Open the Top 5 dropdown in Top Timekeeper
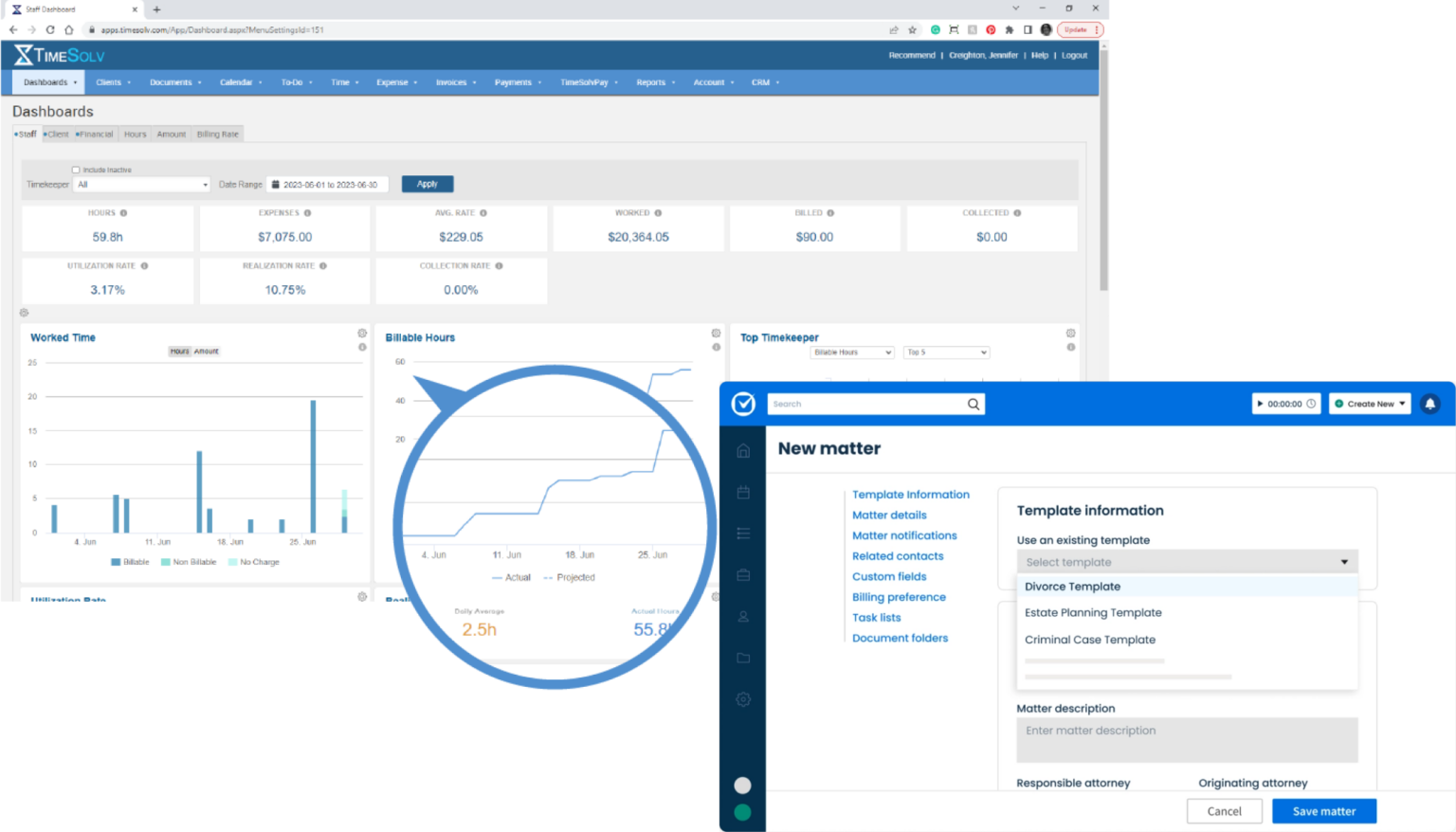This screenshot has width=1456, height=832. click(946, 352)
